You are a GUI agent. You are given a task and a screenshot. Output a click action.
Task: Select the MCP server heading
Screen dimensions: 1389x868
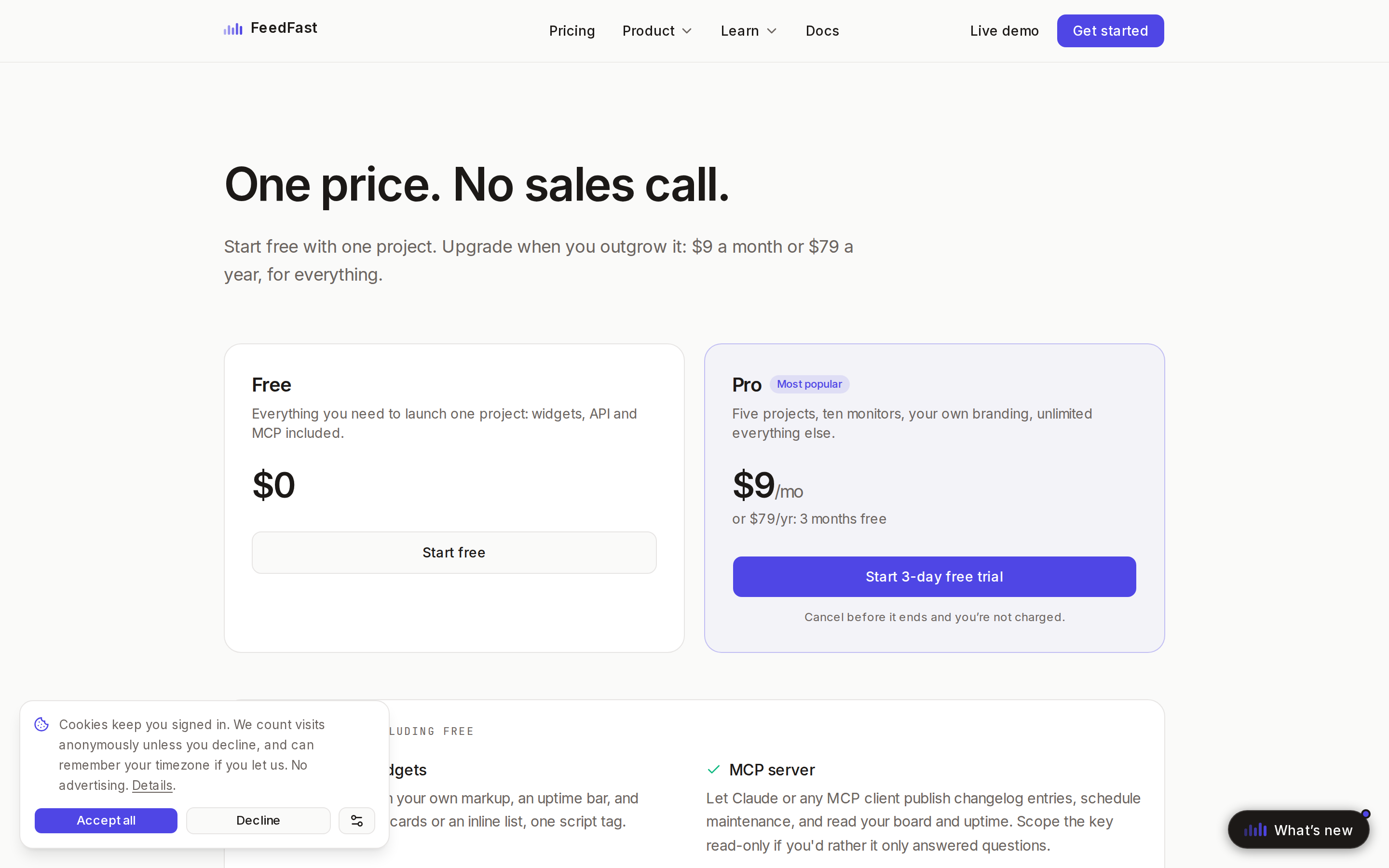point(771,770)
